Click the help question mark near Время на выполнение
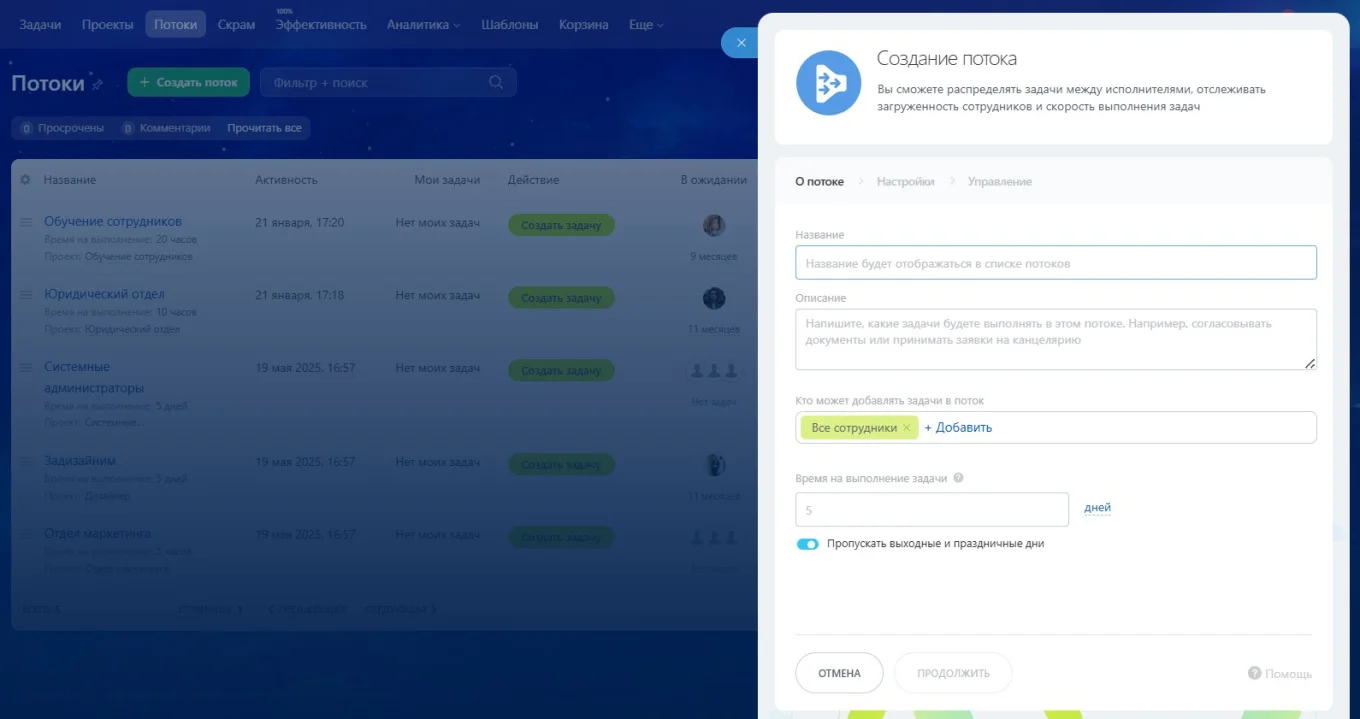 click(x=959, y=477)
